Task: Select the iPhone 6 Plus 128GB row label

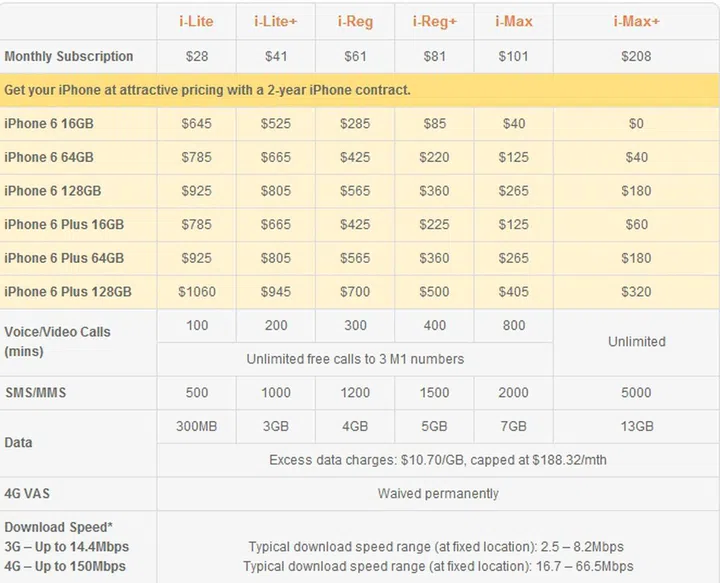Action: coord(68,292)
